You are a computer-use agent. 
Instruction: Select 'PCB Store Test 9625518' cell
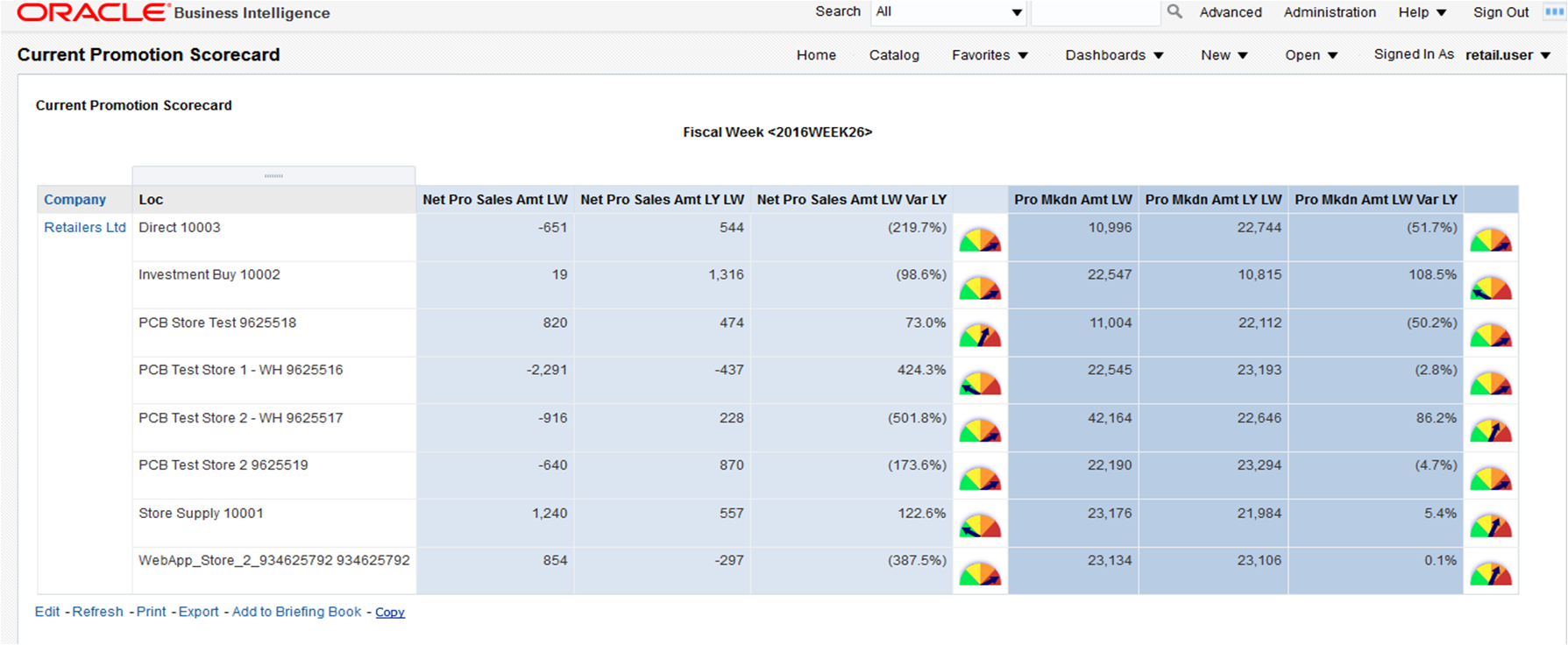[x=273, y=332]
